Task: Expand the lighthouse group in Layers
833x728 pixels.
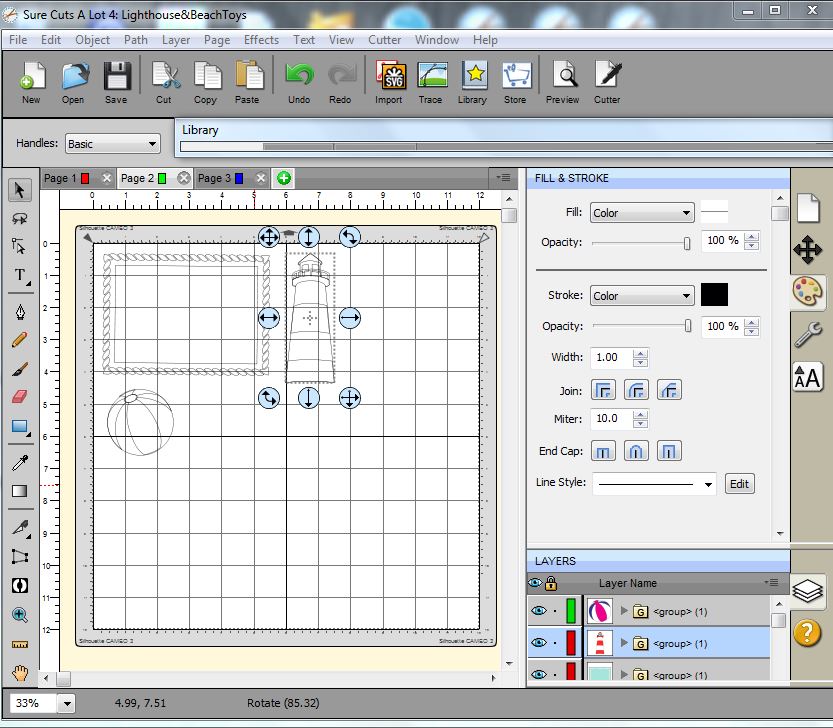Action: click(625, 643)
